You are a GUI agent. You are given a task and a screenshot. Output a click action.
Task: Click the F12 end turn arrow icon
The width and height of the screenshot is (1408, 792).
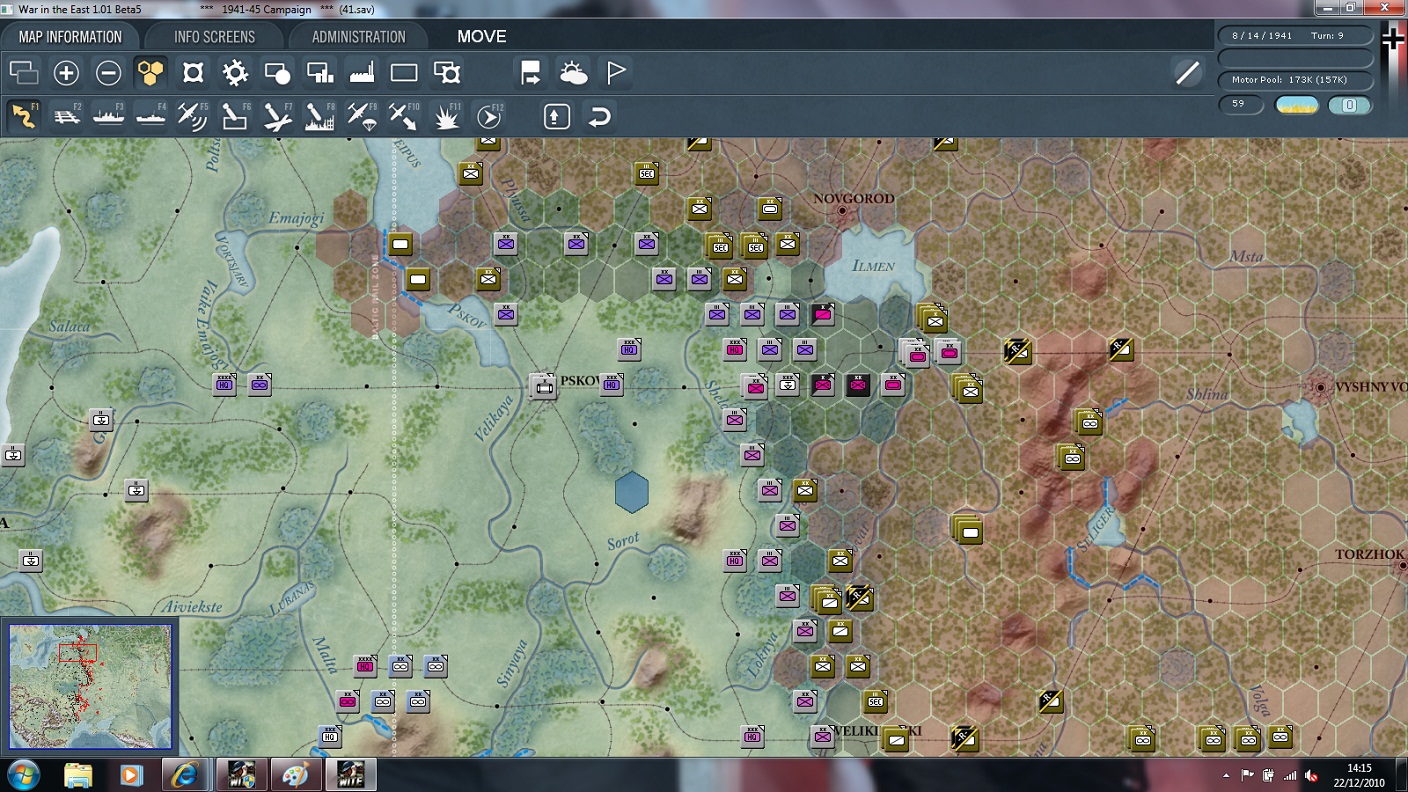point(488,116)
